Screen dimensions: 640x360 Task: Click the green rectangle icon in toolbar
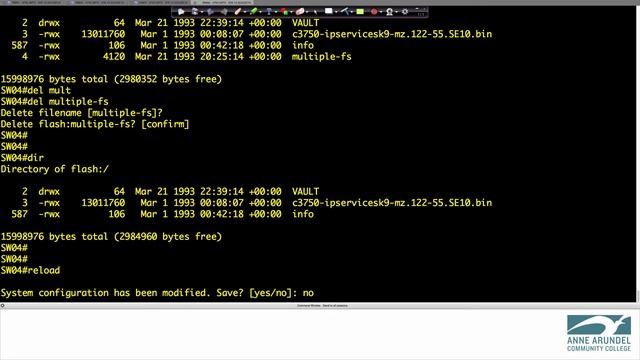point(360,12)
